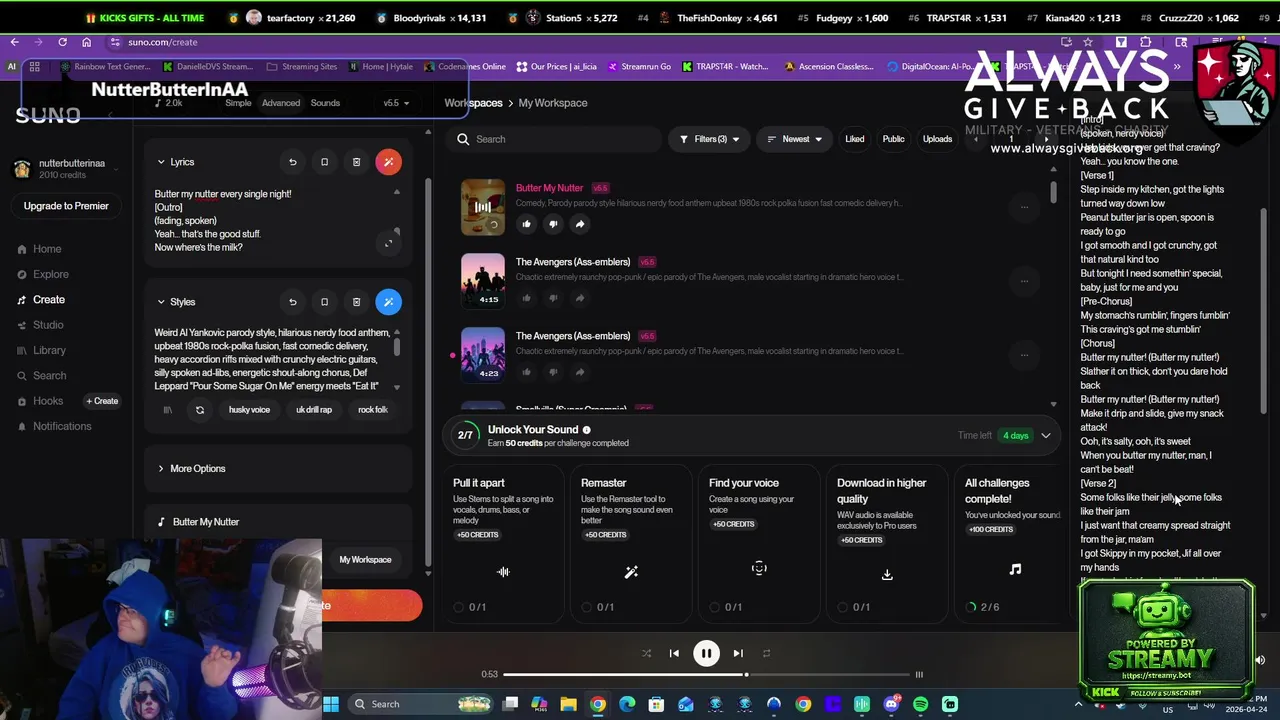Seek within the song progress bar

point(704,675)
